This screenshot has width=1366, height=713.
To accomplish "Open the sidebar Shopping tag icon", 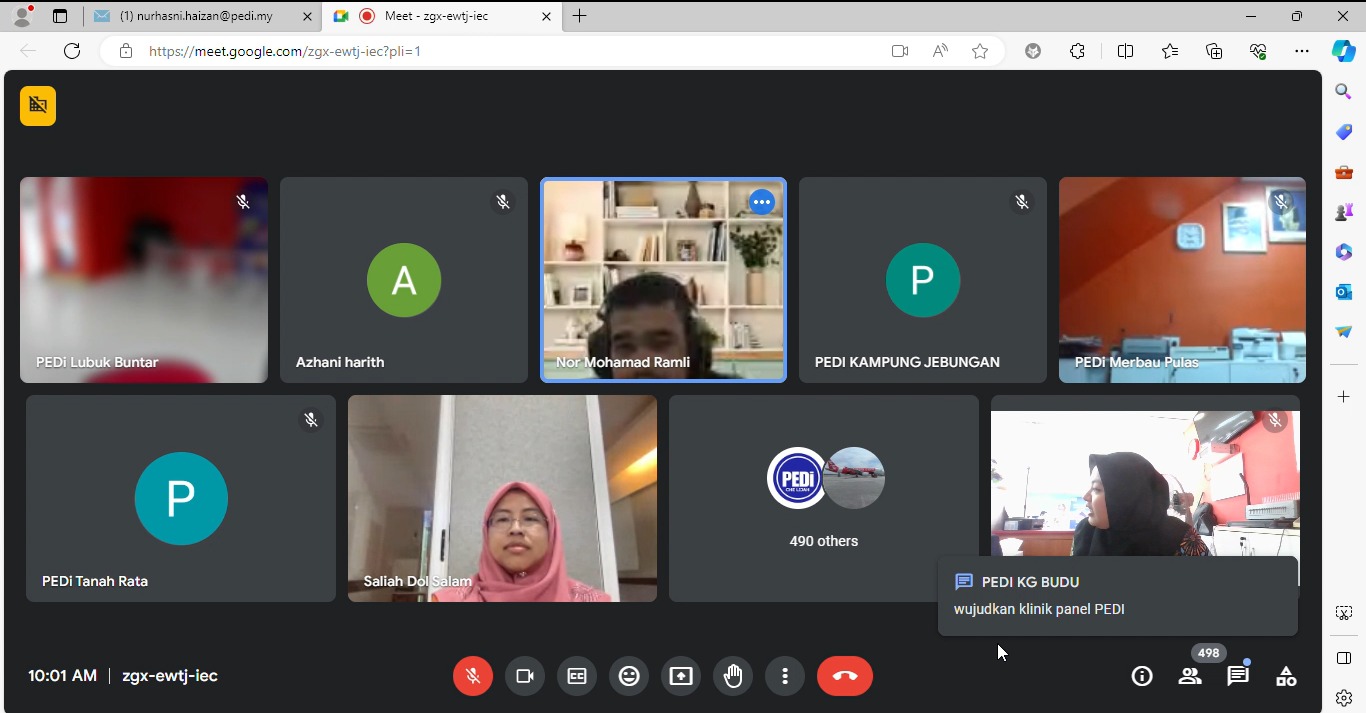I will pyautogui.click(x=1344, y=132).
